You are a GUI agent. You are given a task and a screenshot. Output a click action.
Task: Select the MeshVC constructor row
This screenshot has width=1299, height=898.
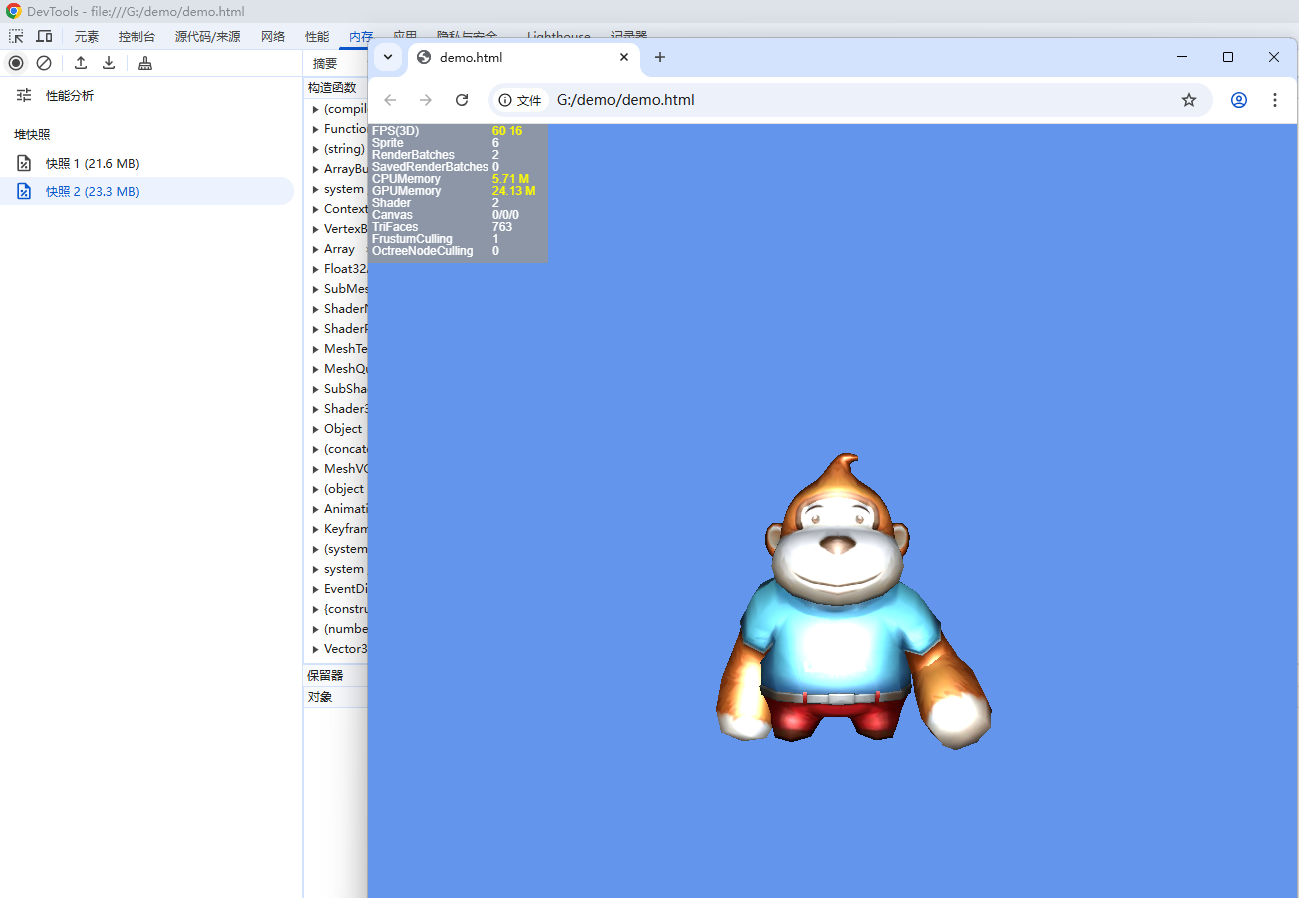[x=336, y=469]
